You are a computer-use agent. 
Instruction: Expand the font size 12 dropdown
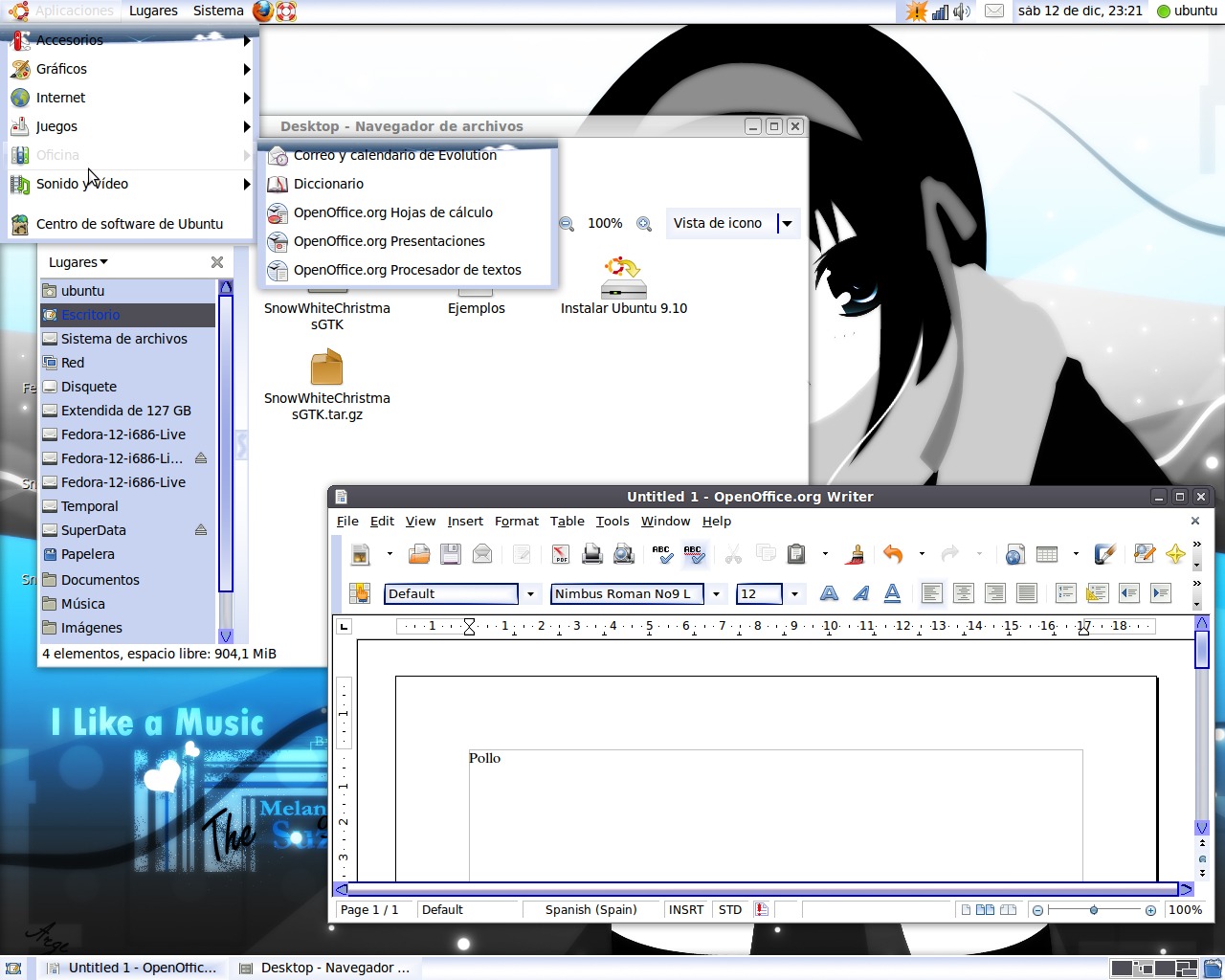tap(794, 594)
